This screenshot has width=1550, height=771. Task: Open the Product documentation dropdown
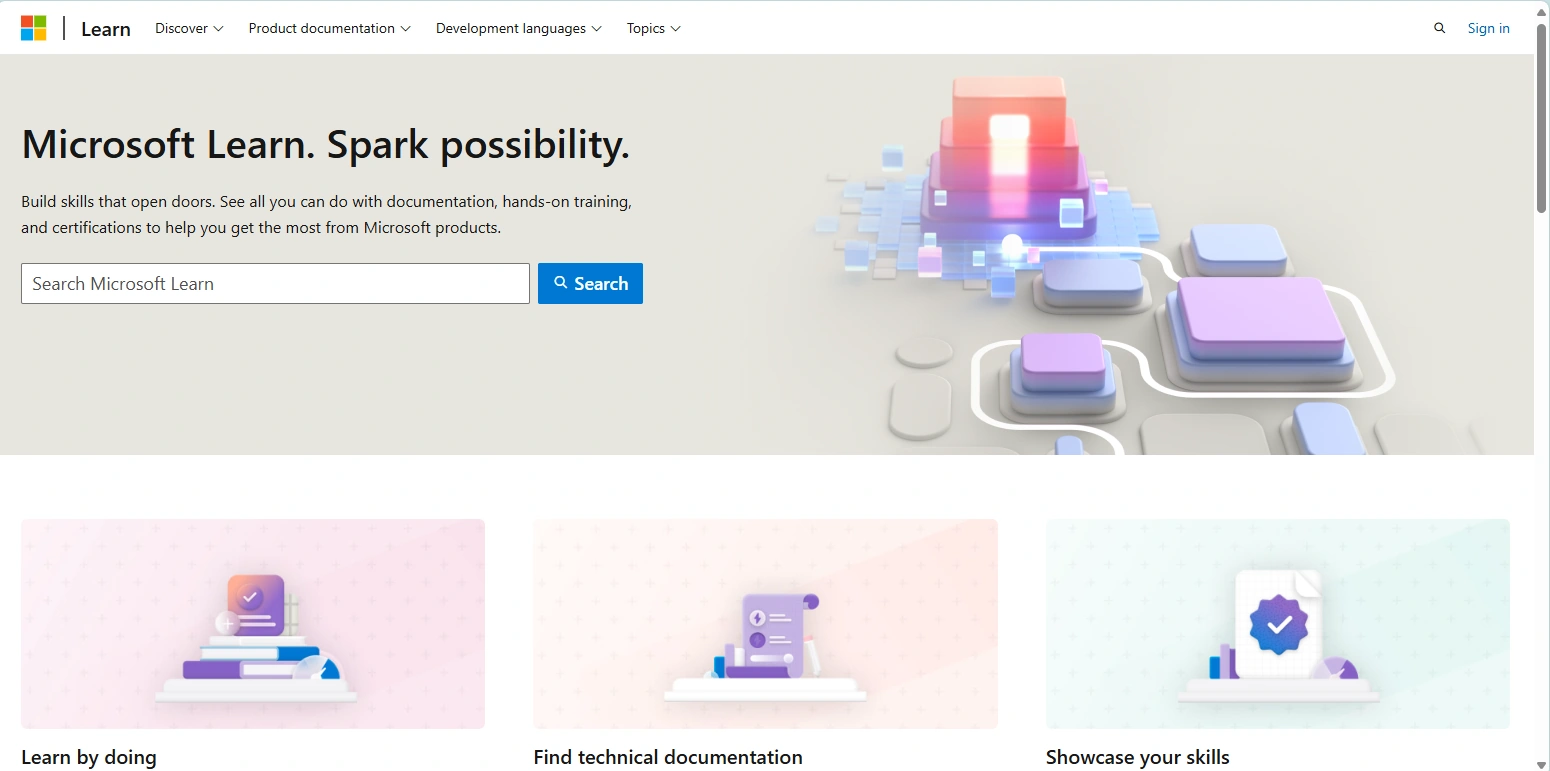coord(330,28)
